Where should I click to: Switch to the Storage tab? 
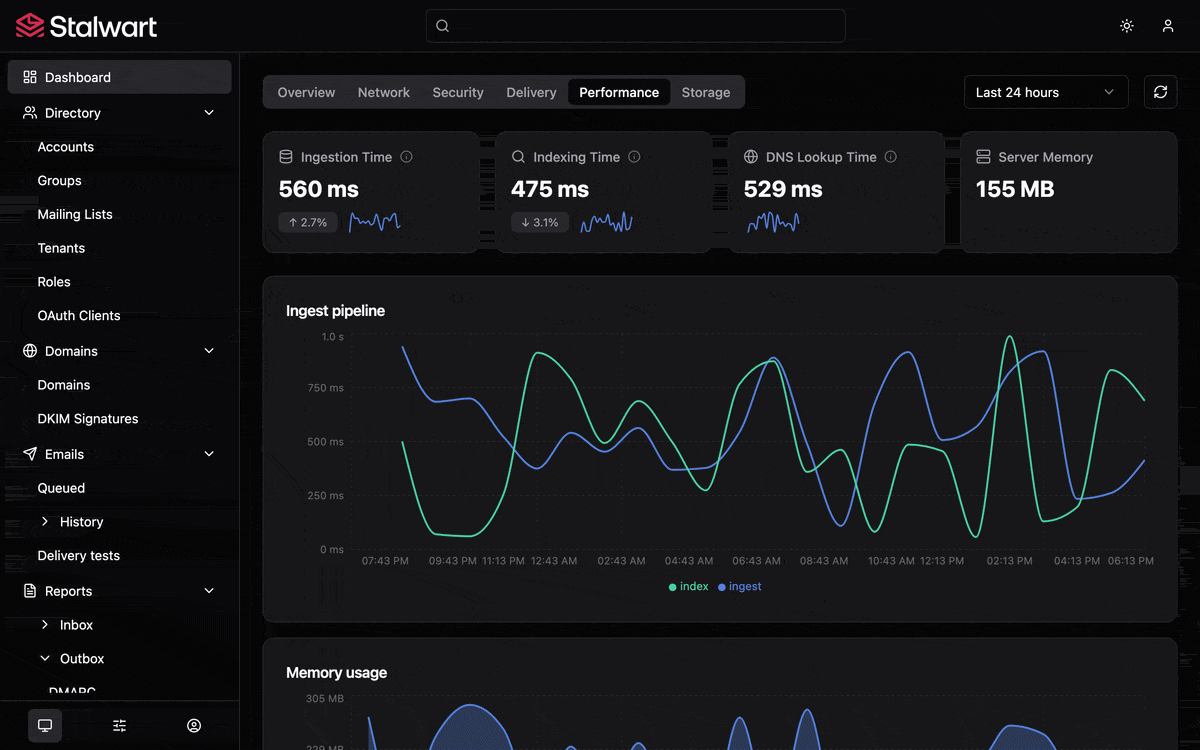(706, 92)
